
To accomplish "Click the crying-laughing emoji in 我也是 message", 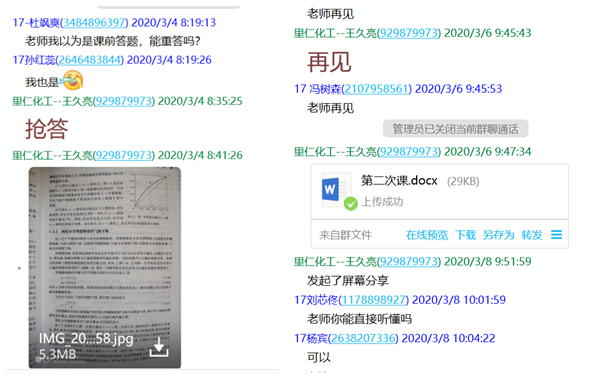I will (x=72, y=80).
